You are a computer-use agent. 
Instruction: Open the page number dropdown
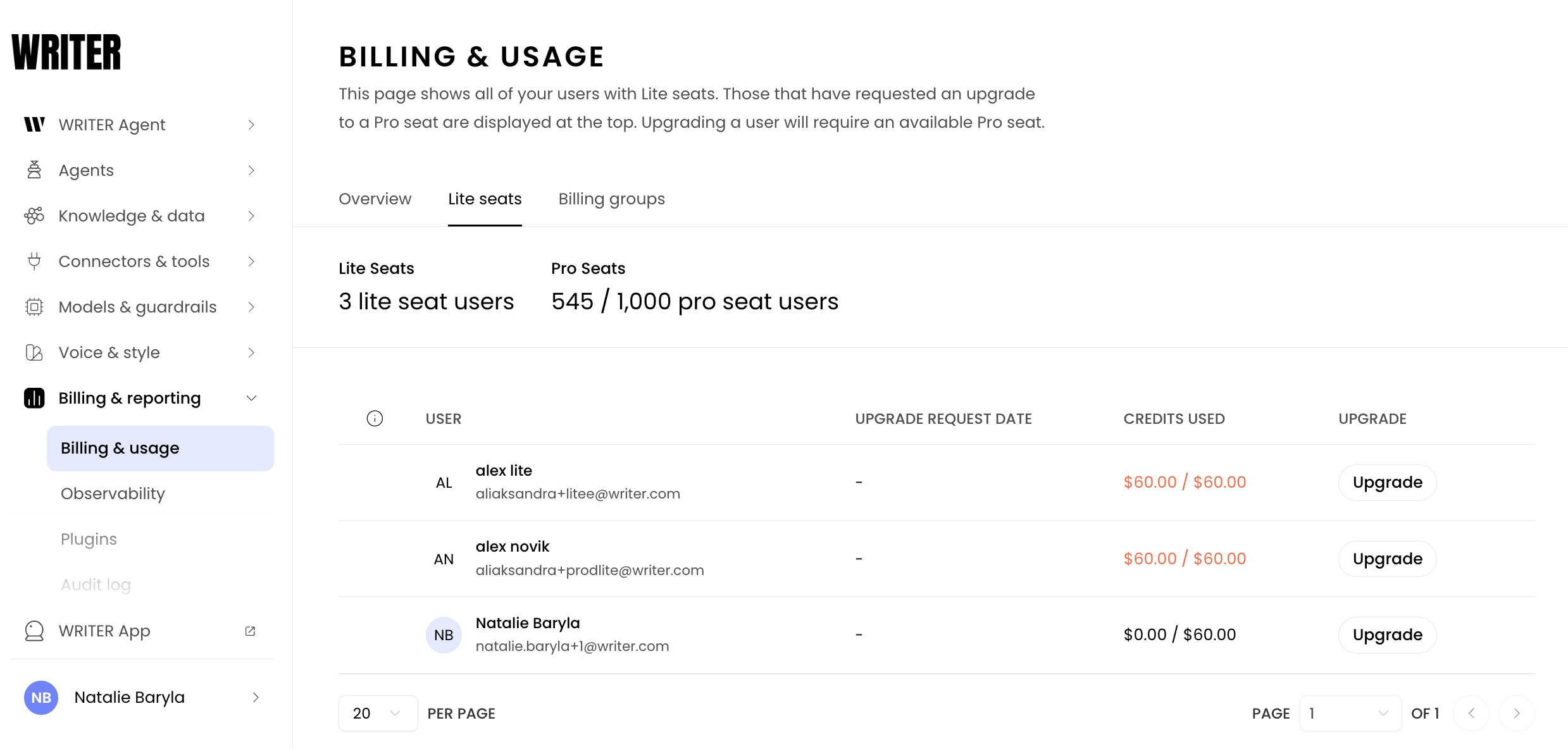(x=1350, y=713)
